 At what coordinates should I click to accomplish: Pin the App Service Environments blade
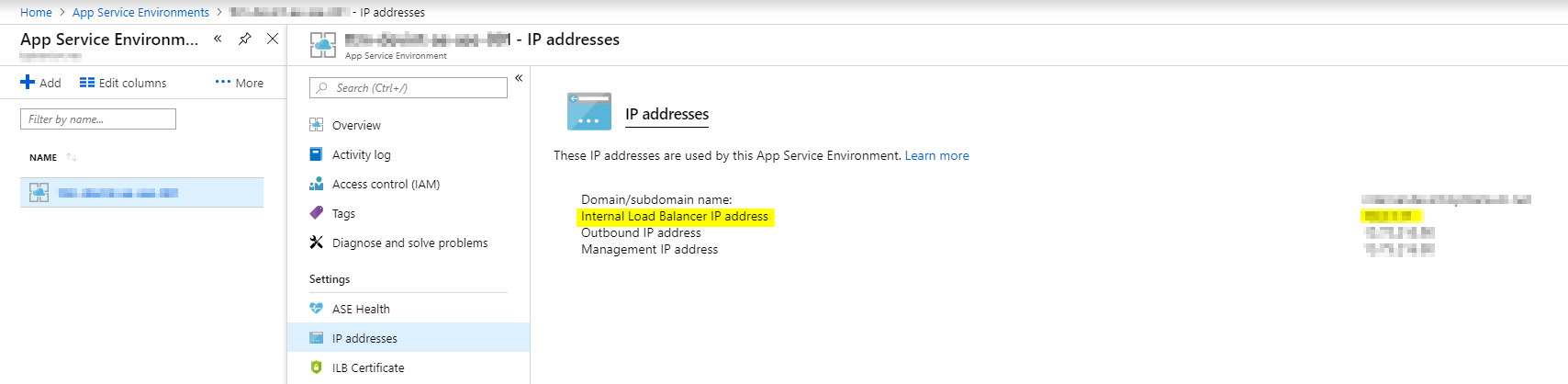pyautogui.click(x=245, y=39)
